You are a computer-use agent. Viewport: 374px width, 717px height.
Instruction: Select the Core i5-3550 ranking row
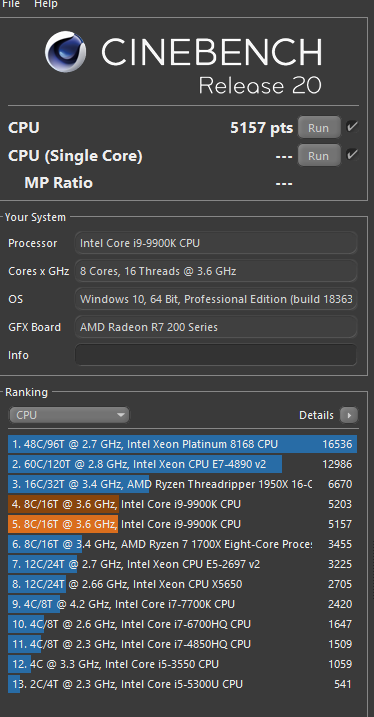182,664
